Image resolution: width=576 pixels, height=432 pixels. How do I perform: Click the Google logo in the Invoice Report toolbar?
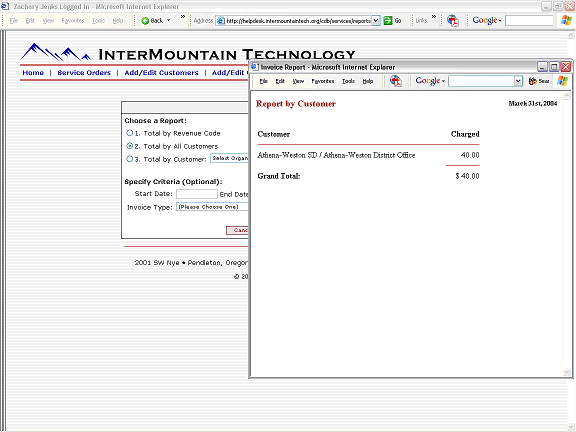tap(429, 80)
